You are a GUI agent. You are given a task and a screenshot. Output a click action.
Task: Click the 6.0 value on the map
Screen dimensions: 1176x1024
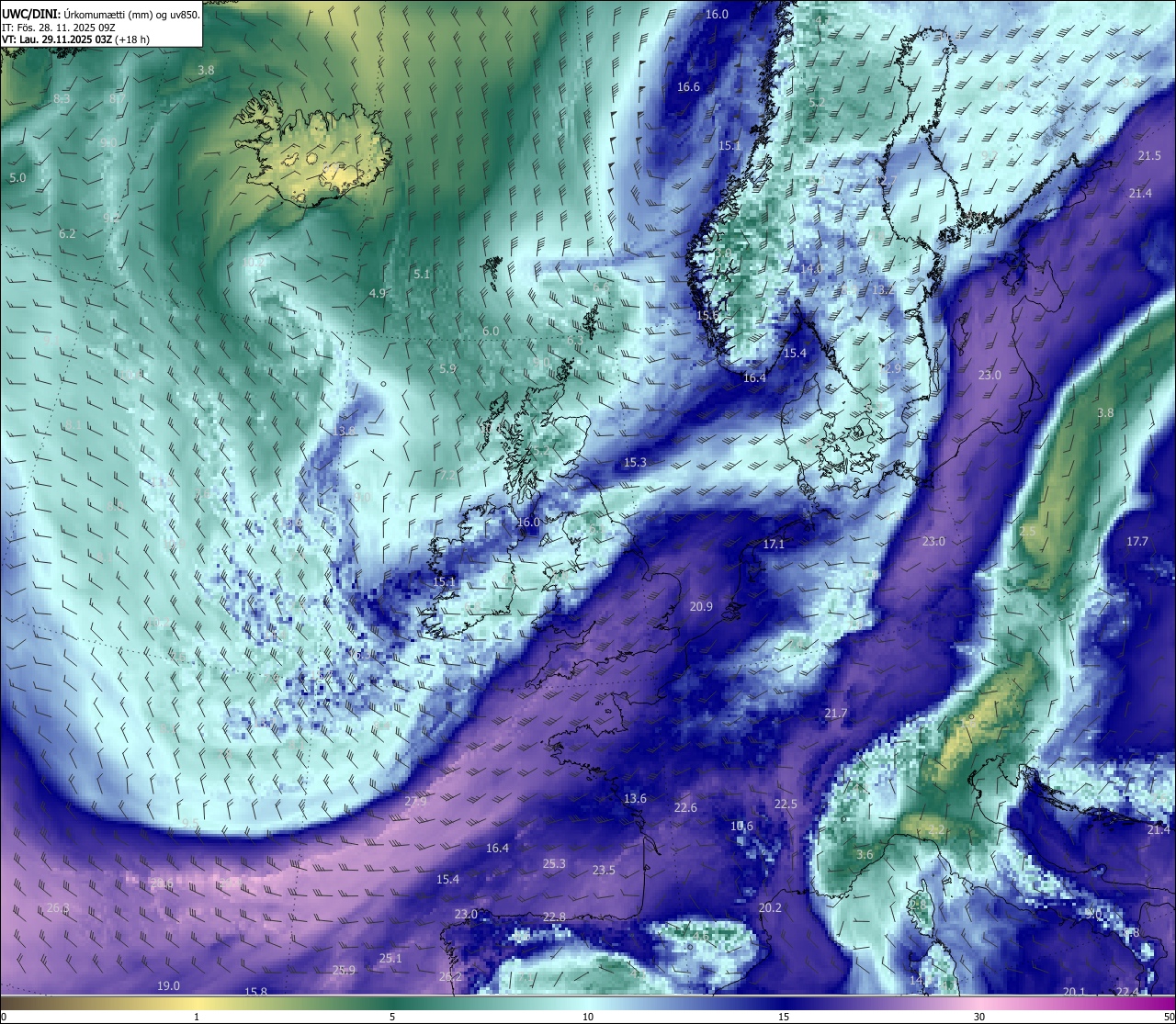tap(491, 332)
